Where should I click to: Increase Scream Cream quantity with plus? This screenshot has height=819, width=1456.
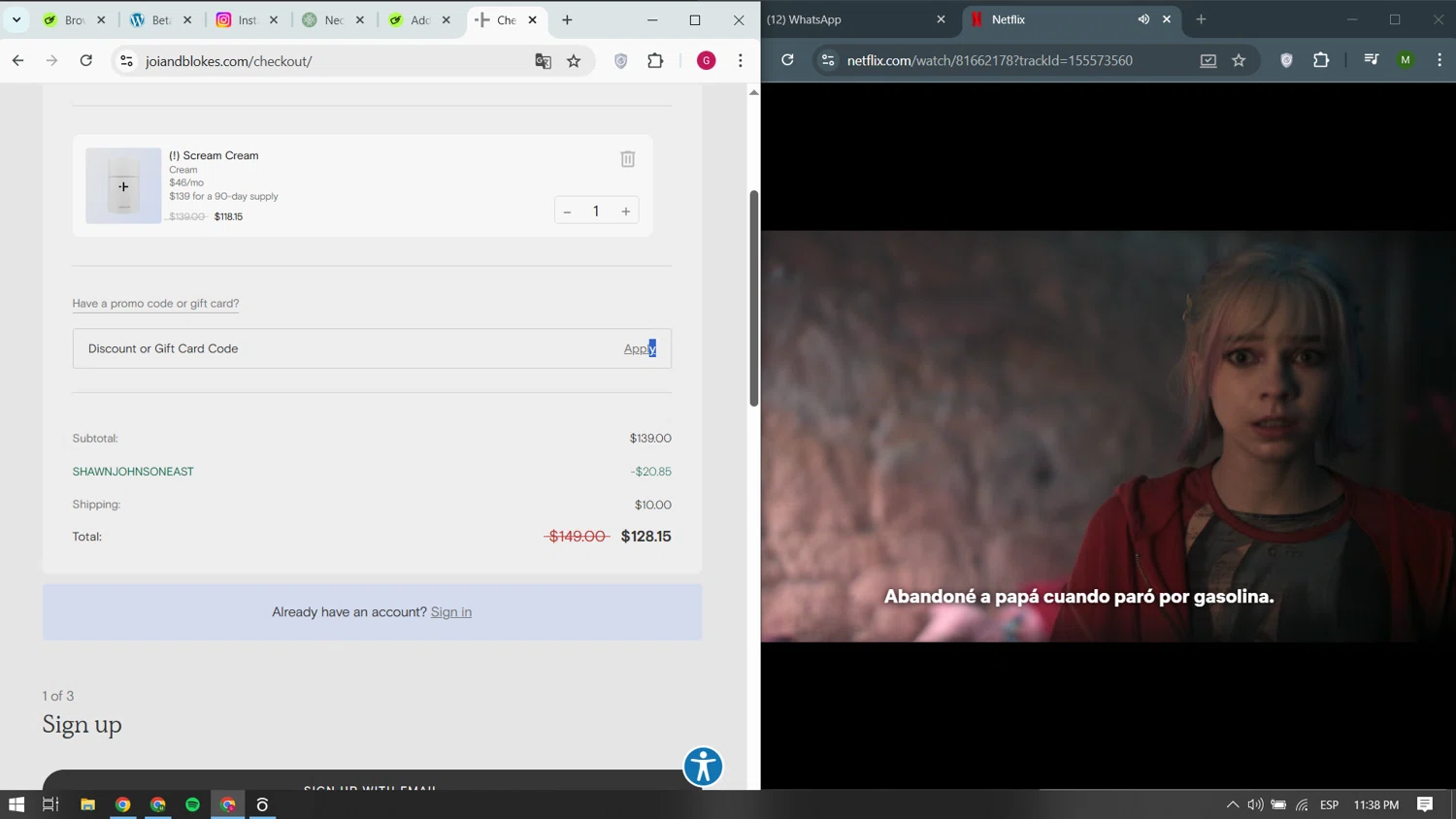626,212
